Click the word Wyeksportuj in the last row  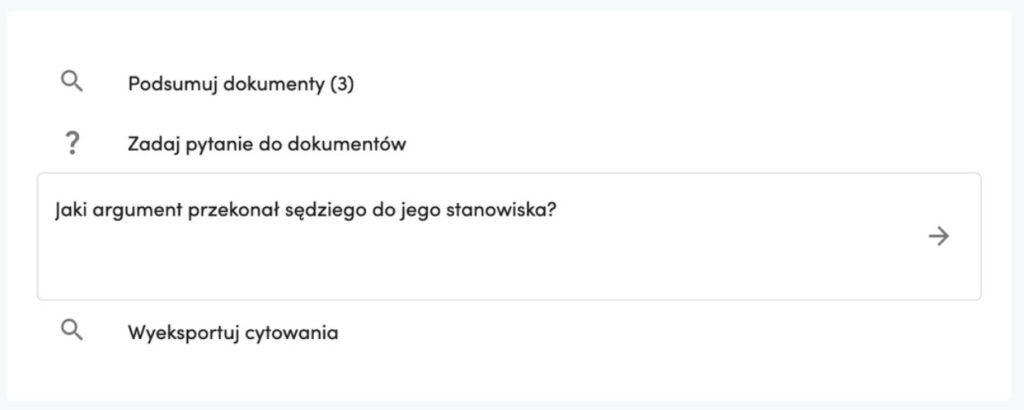coord(182,334)
